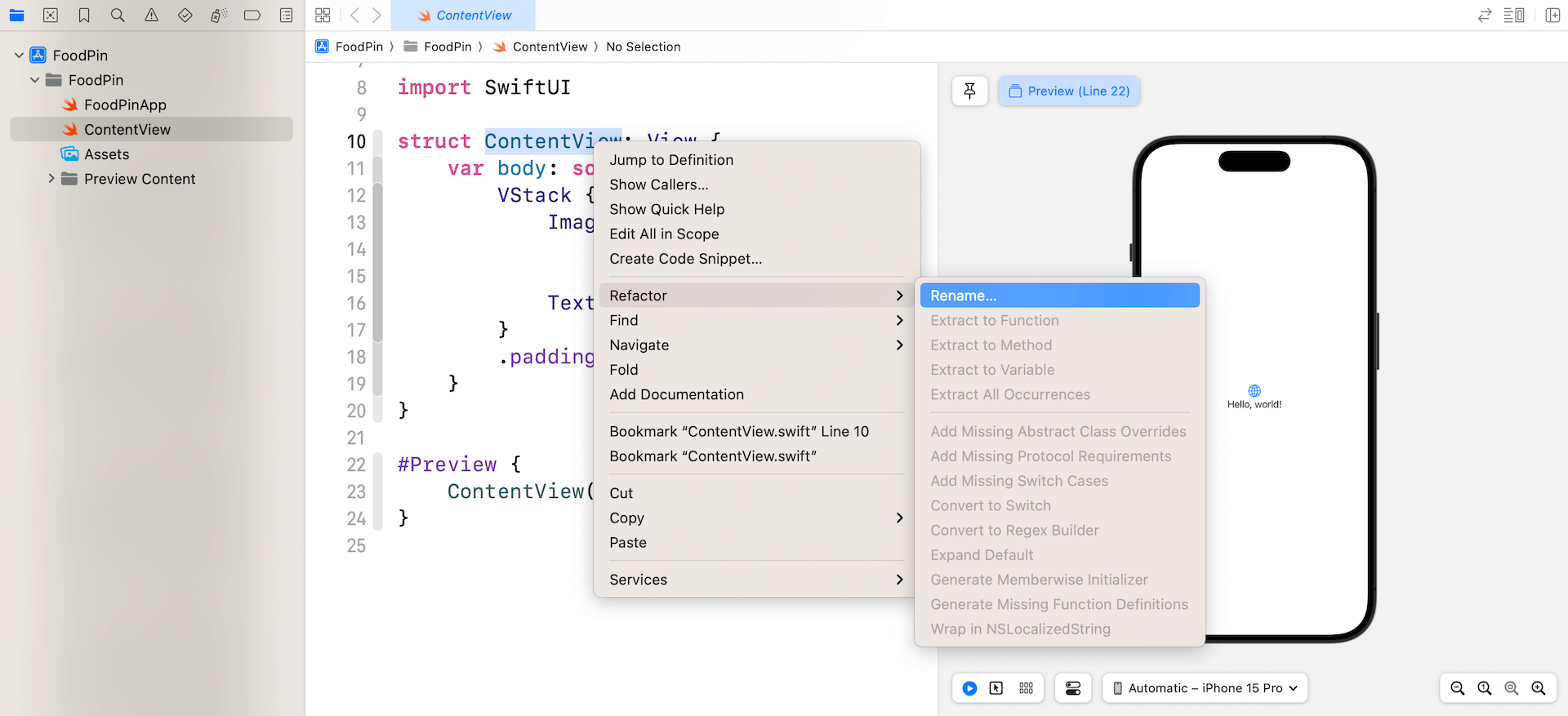Zoom in the preview canvas
1568x716 pixels.
(x=1539, y=688)
